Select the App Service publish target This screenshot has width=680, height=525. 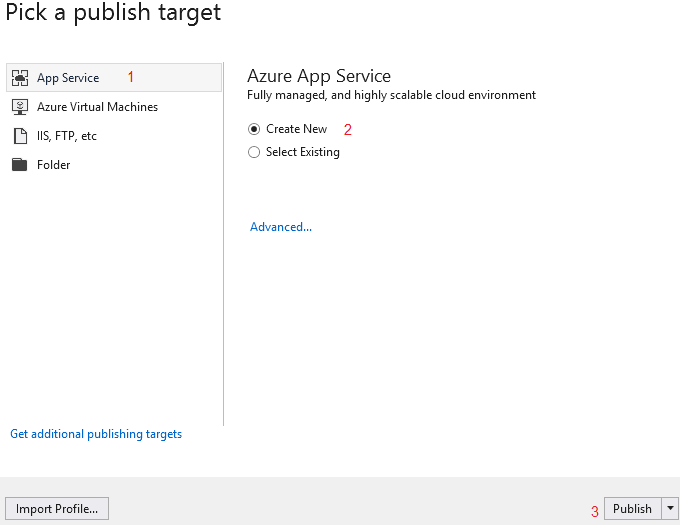click(x=114, y=78)
